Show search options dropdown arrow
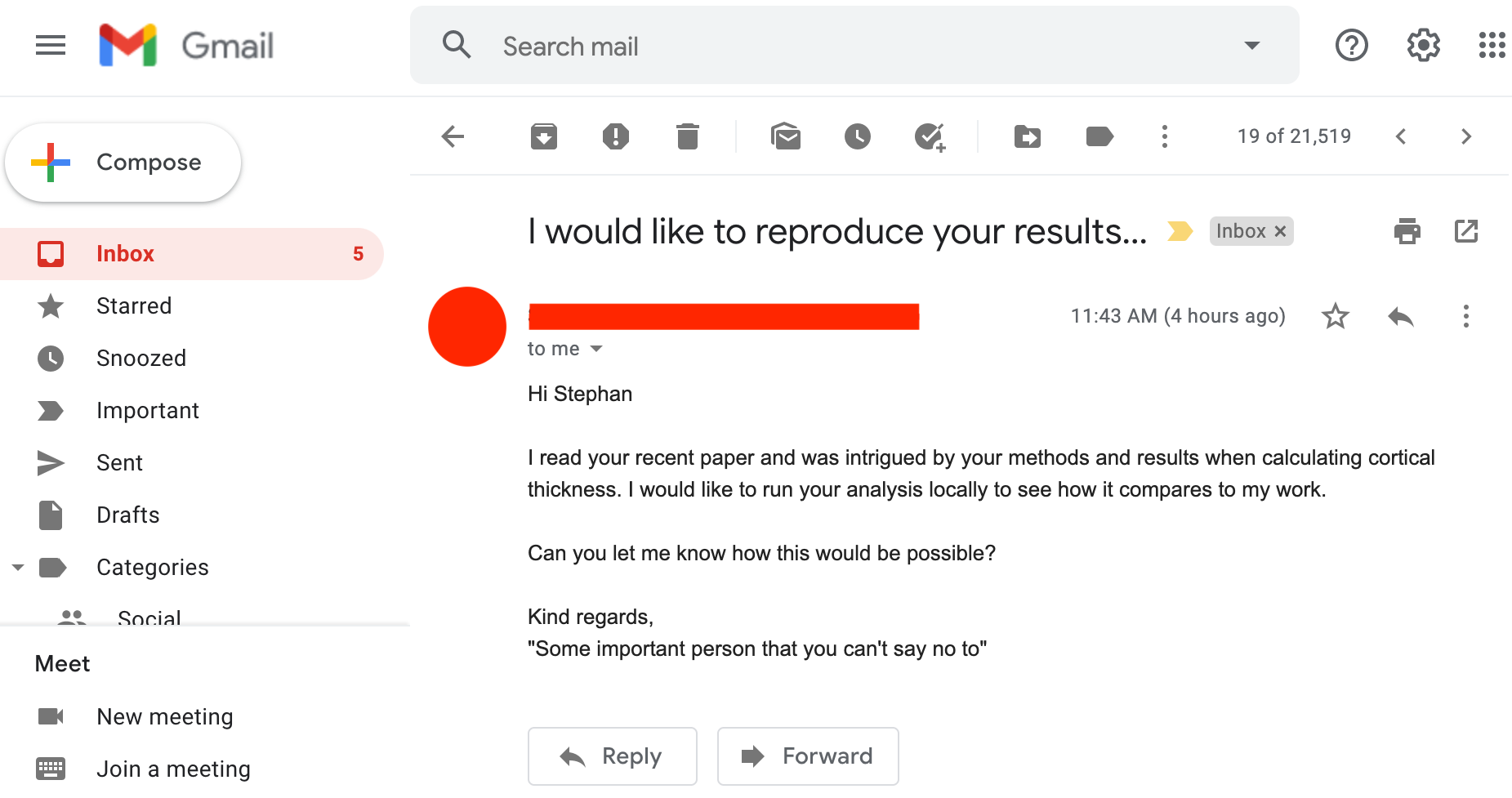The height and width of the screenshot is (798, 1512). (1251, 46)
